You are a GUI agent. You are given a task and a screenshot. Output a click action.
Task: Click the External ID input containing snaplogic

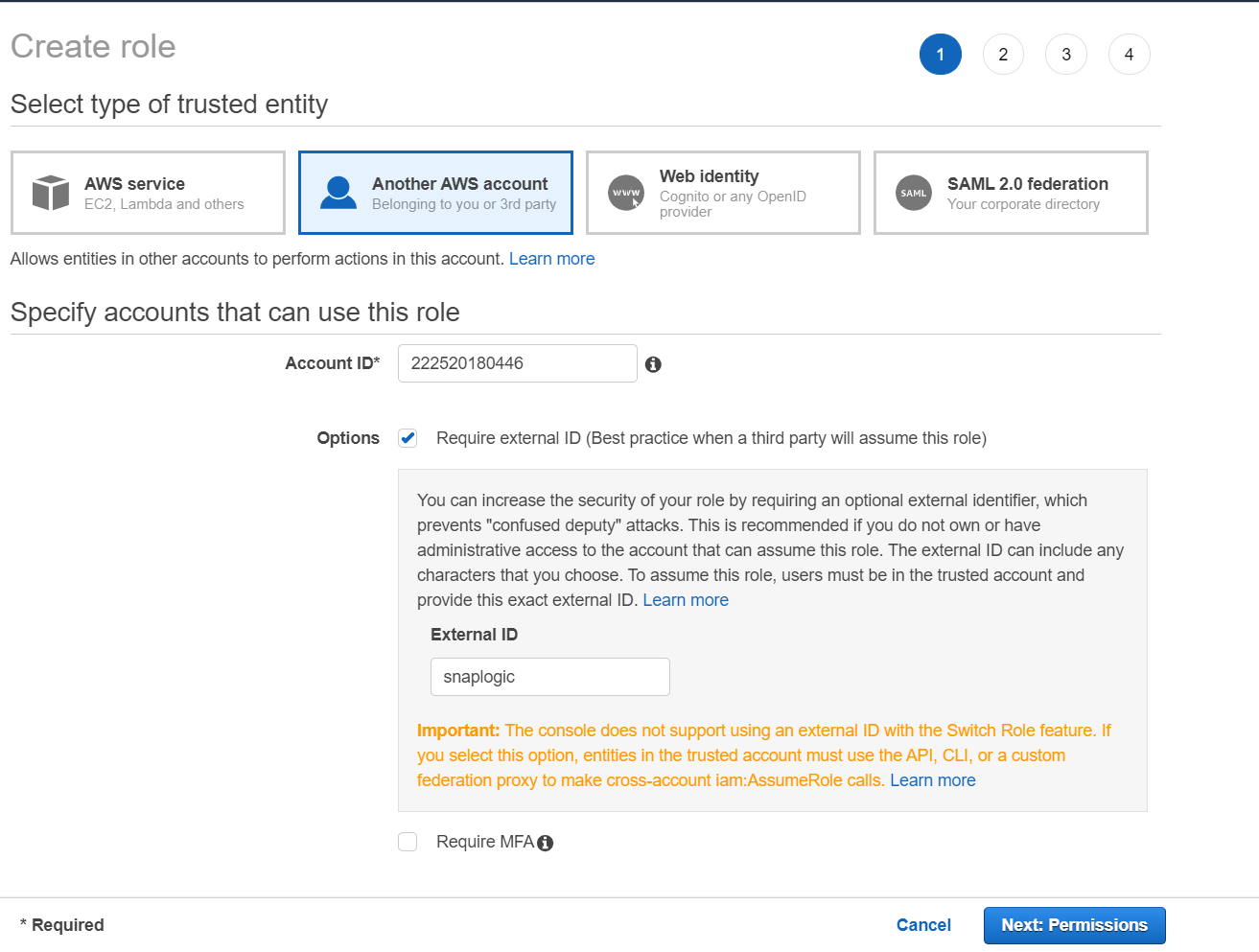point(549,676)
